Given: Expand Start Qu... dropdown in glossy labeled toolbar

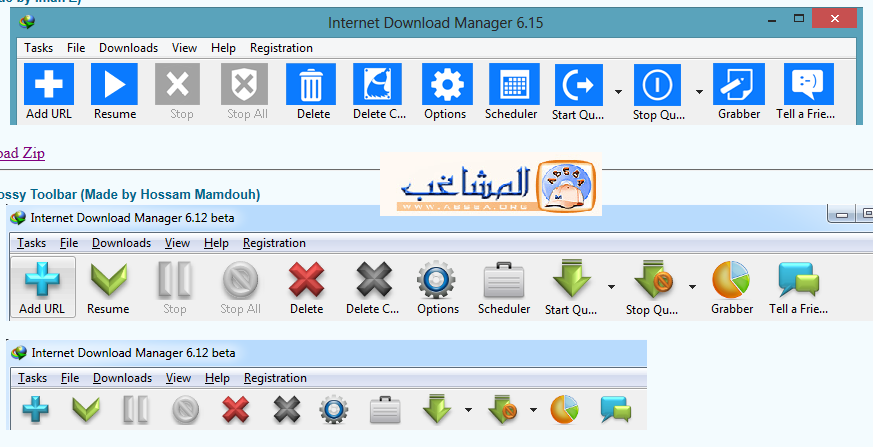Looking at the screenshot, I should [611, 287].
